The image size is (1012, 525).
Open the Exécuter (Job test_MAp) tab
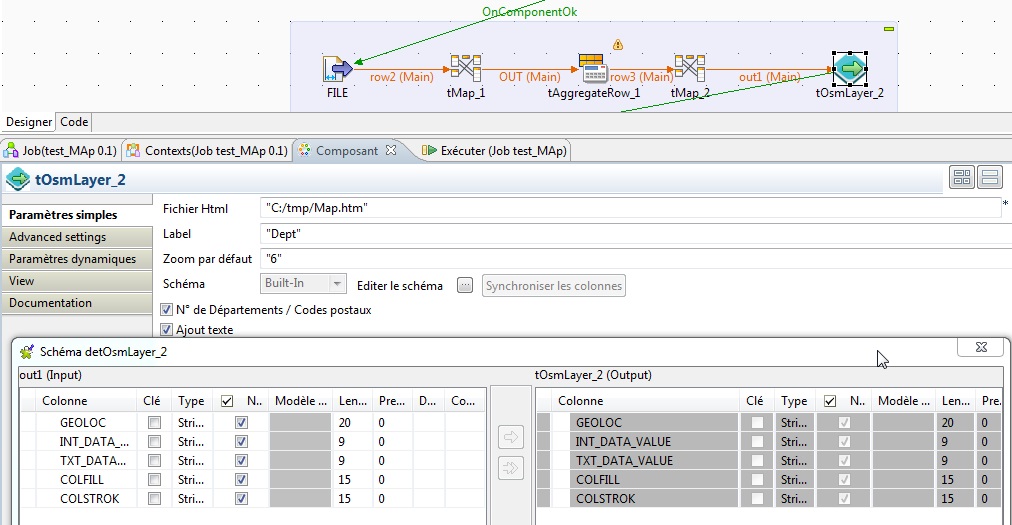(495, 151)
